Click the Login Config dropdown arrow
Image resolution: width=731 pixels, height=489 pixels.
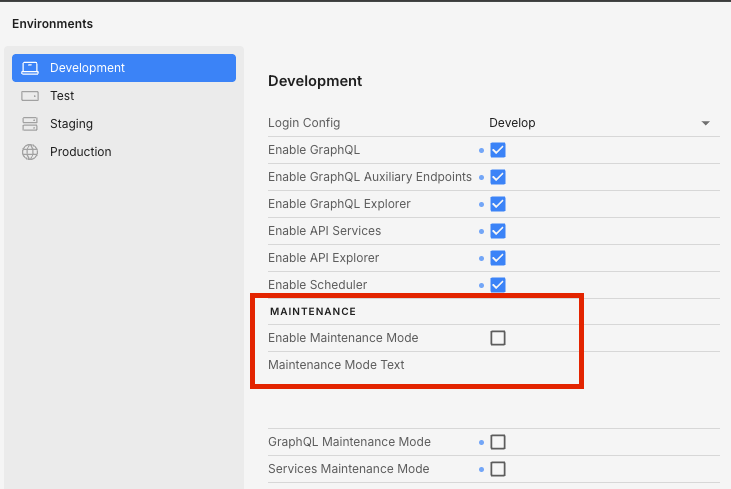tap(706, 123)
